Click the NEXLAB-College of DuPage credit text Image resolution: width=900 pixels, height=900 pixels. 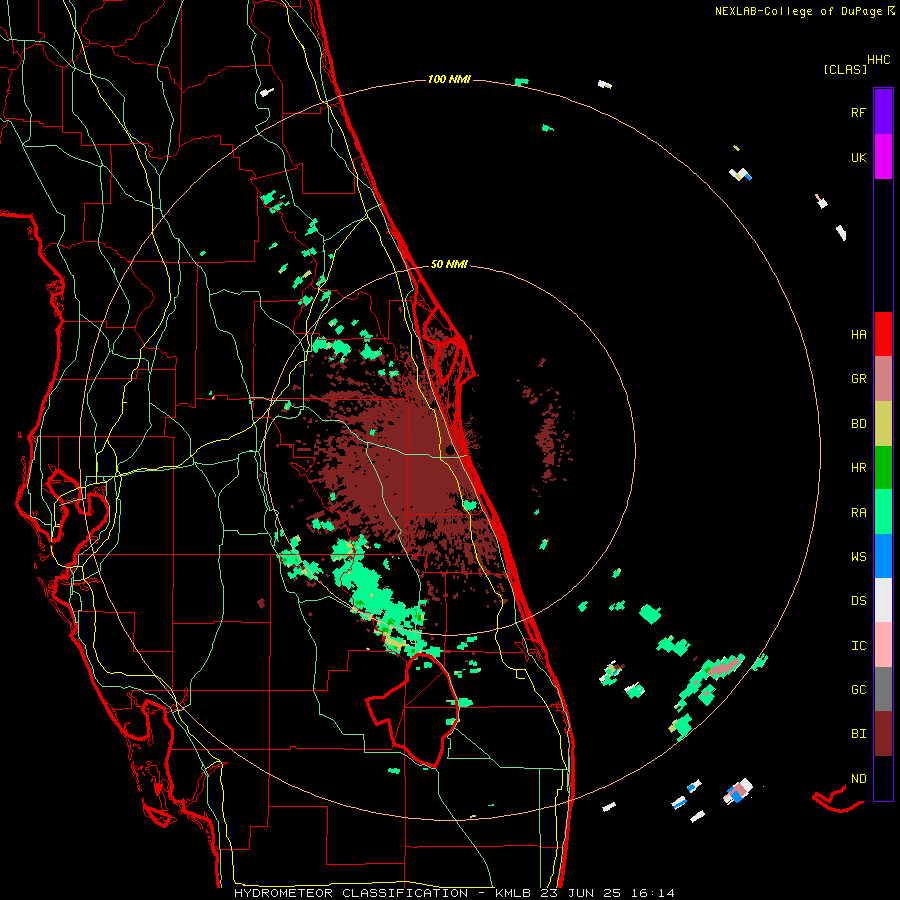pos(804,11)
